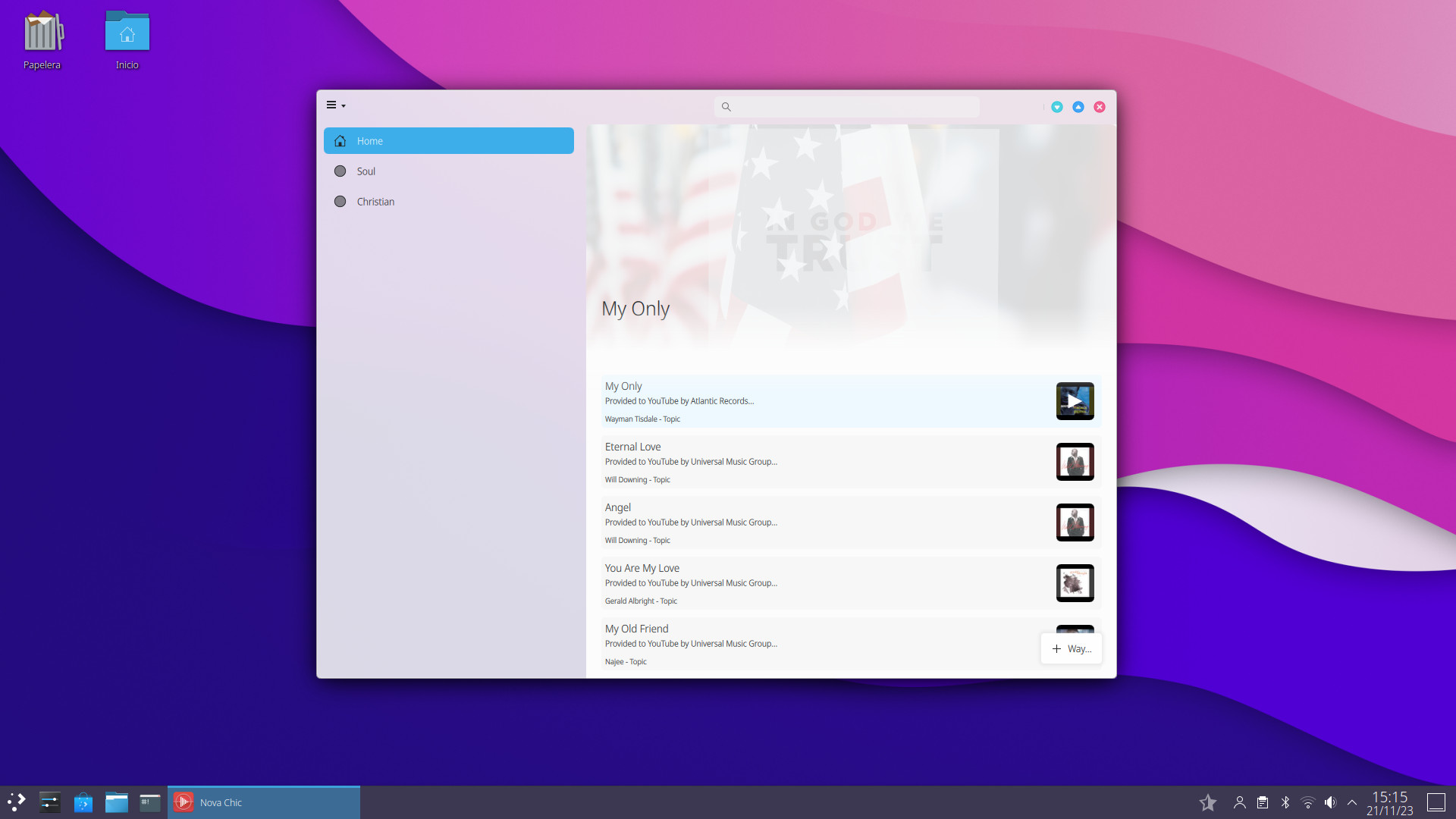The image size is (1456, 819).
Task: Open the hamburger menu dropdown
Action: (x=336, y=105)
